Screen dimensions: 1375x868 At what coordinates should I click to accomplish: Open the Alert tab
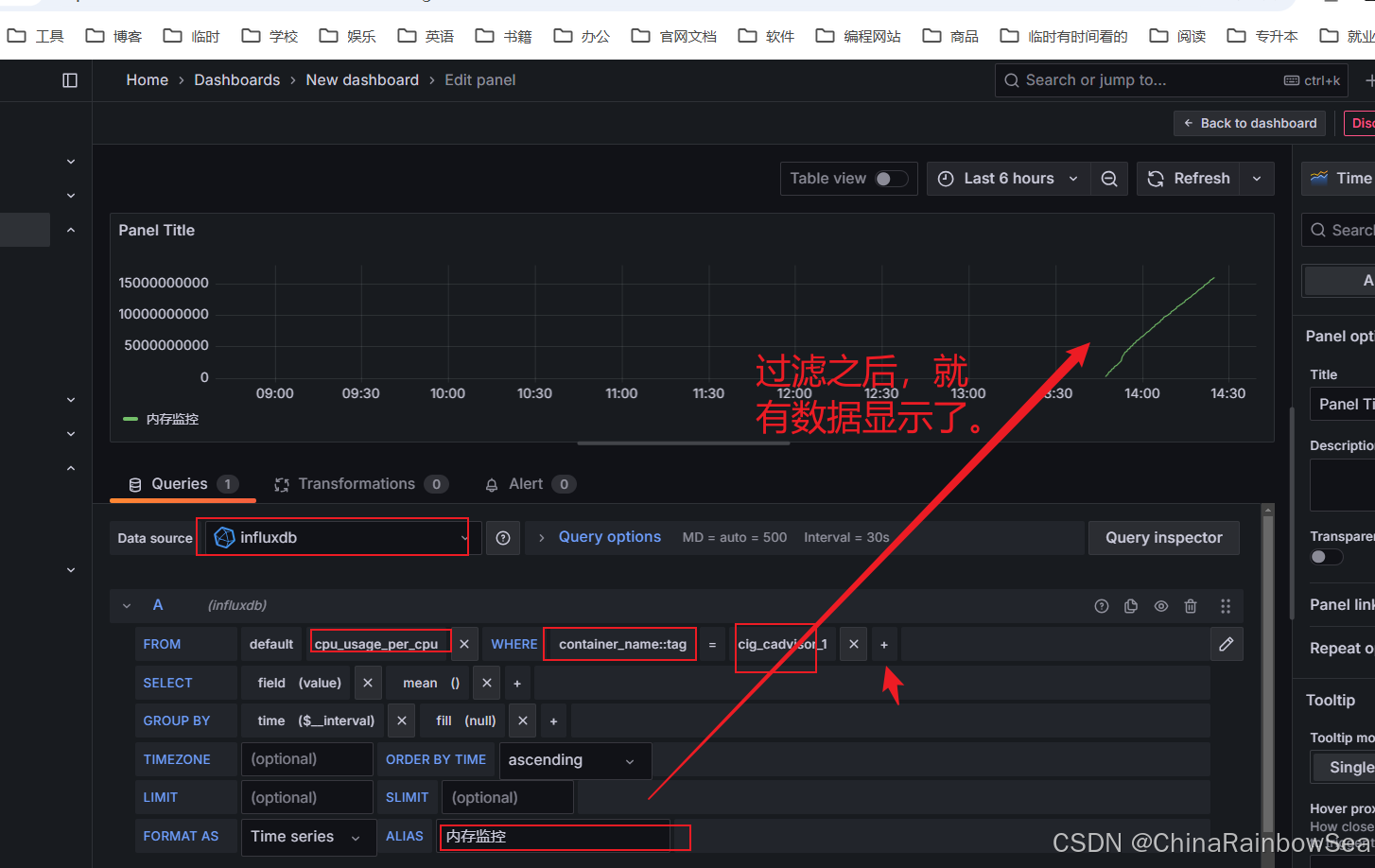(527, 484)
